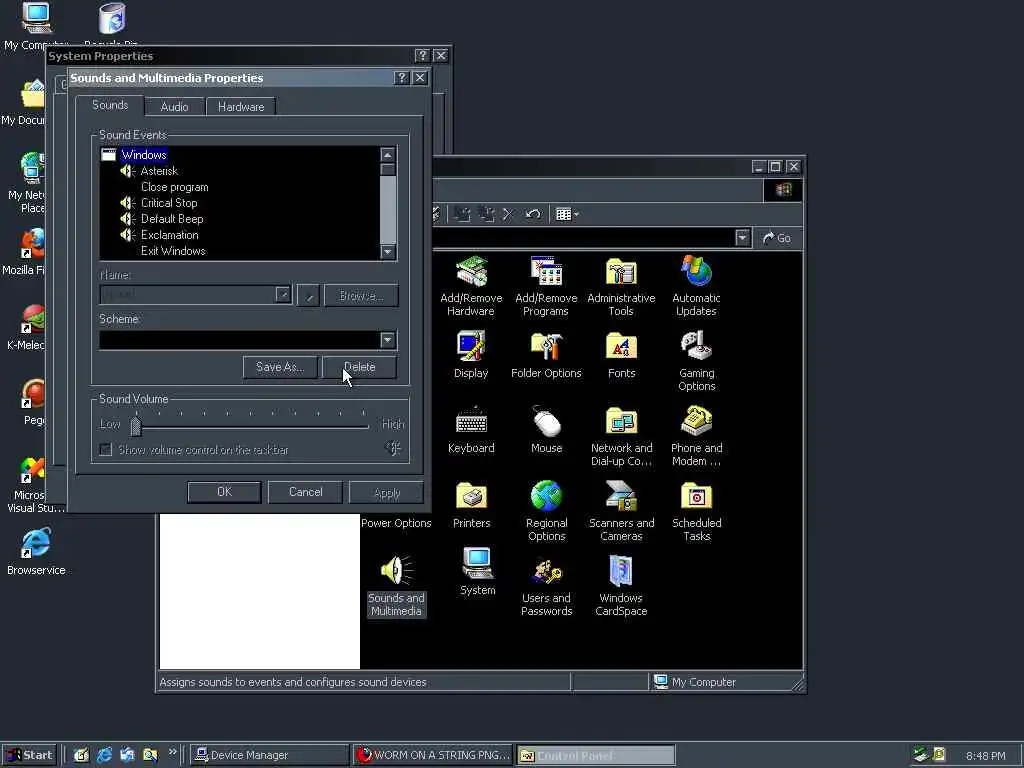1024x768 pixels.
Task: Click the Undo toolbar icon in Control Panel
Action: point(533,214)
